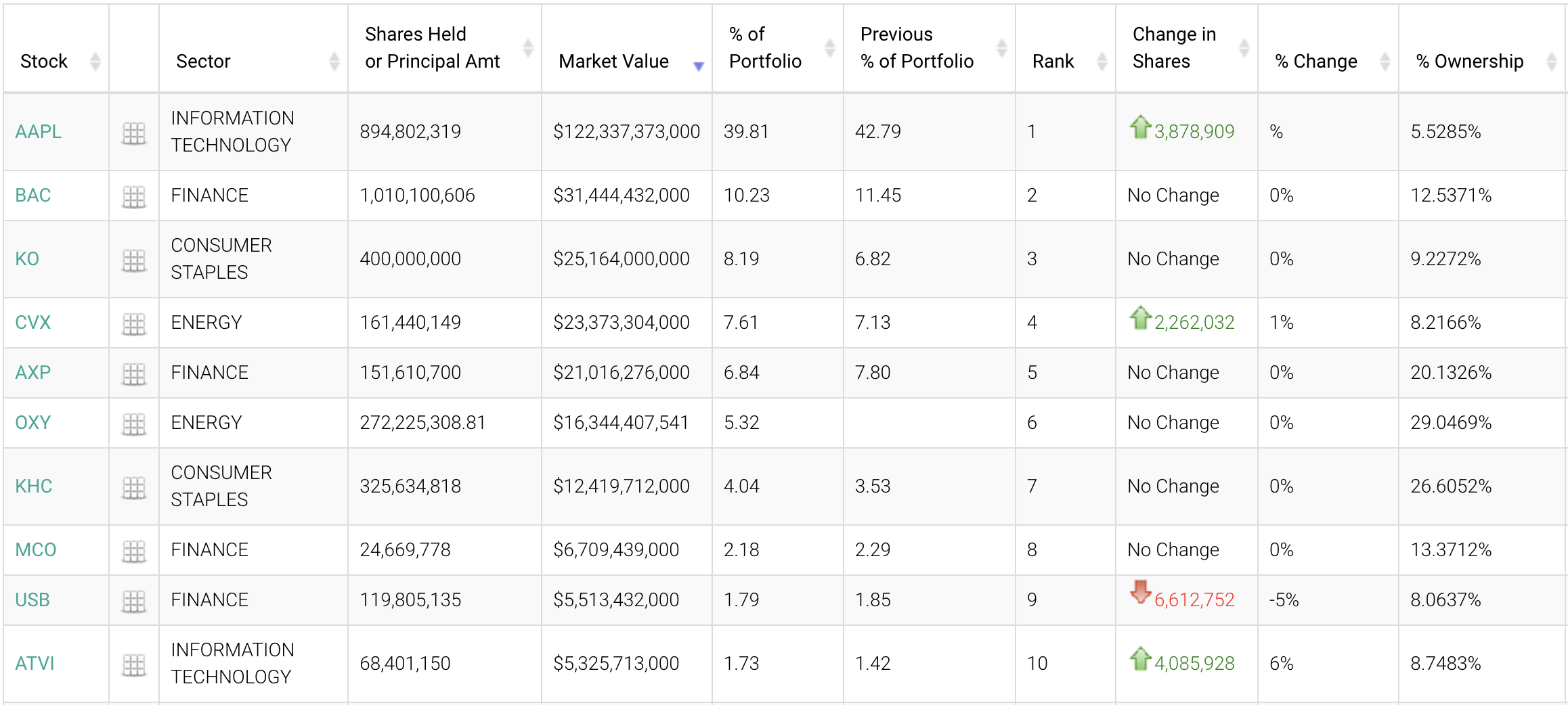Select the ownership value 20.1326%
Viewport: 1568px width, 705px height.
point(1451,372)
